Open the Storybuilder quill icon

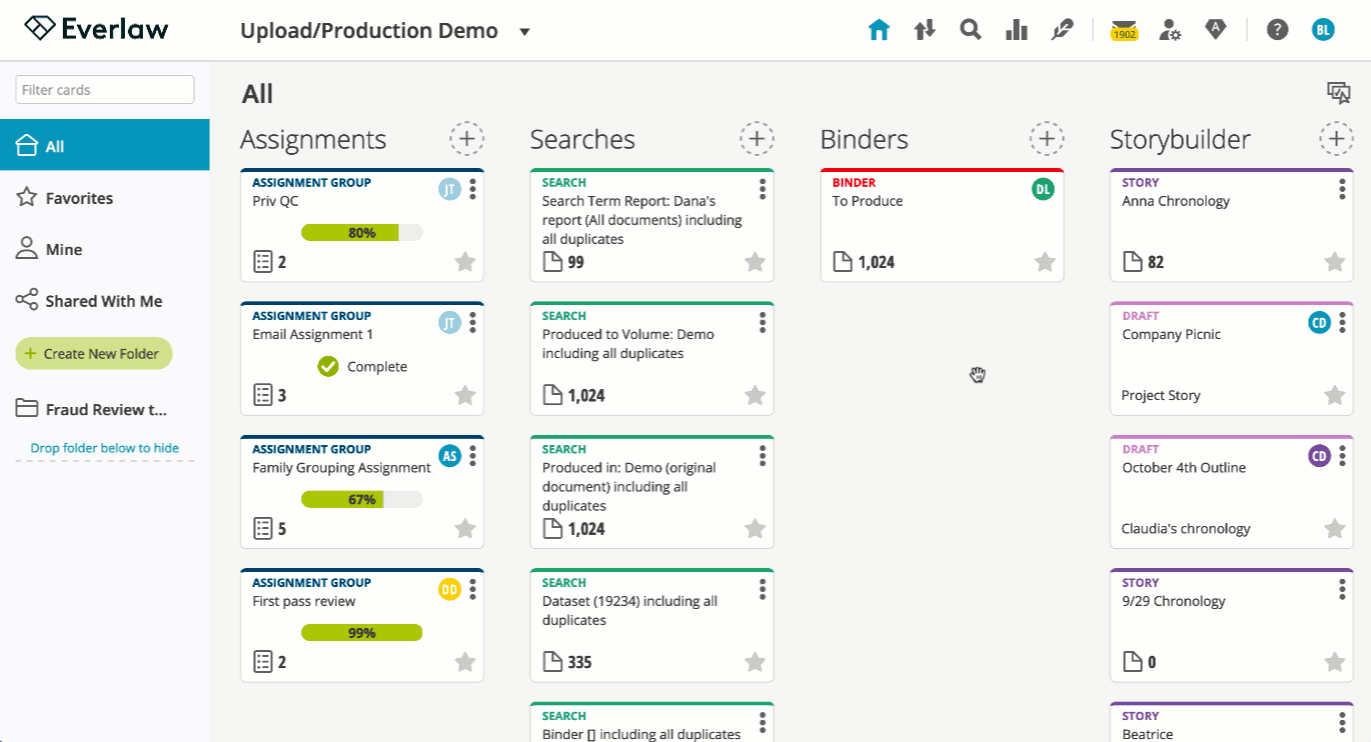[x=1062, y=30]
